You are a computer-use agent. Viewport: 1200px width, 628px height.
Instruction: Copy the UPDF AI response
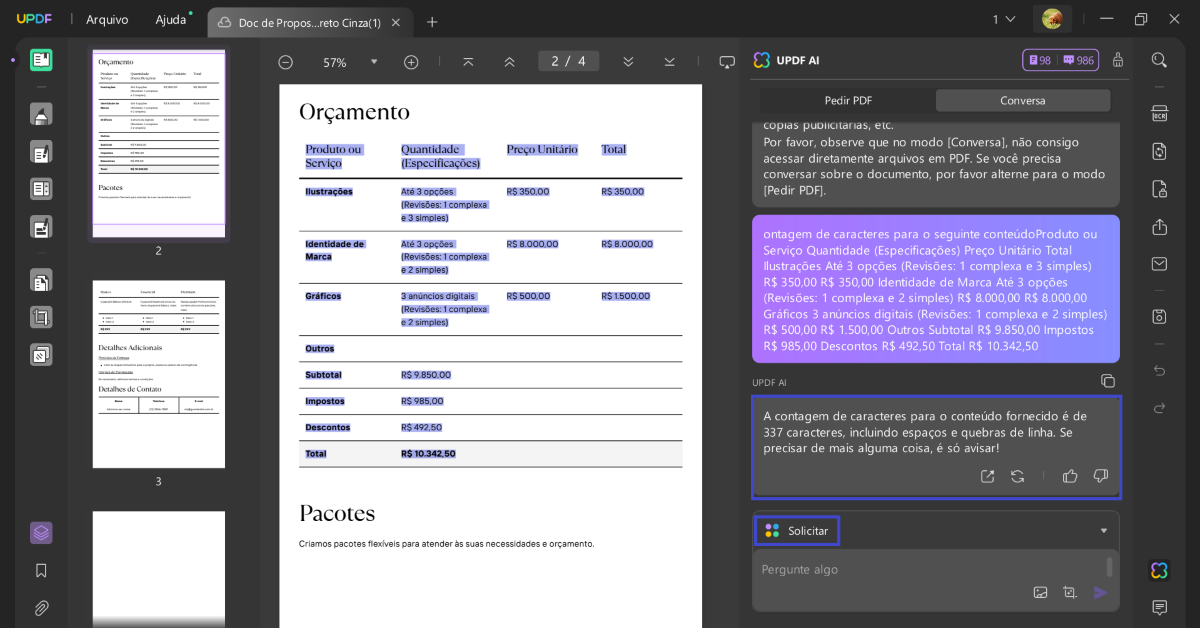click(x=1107, y=381)
